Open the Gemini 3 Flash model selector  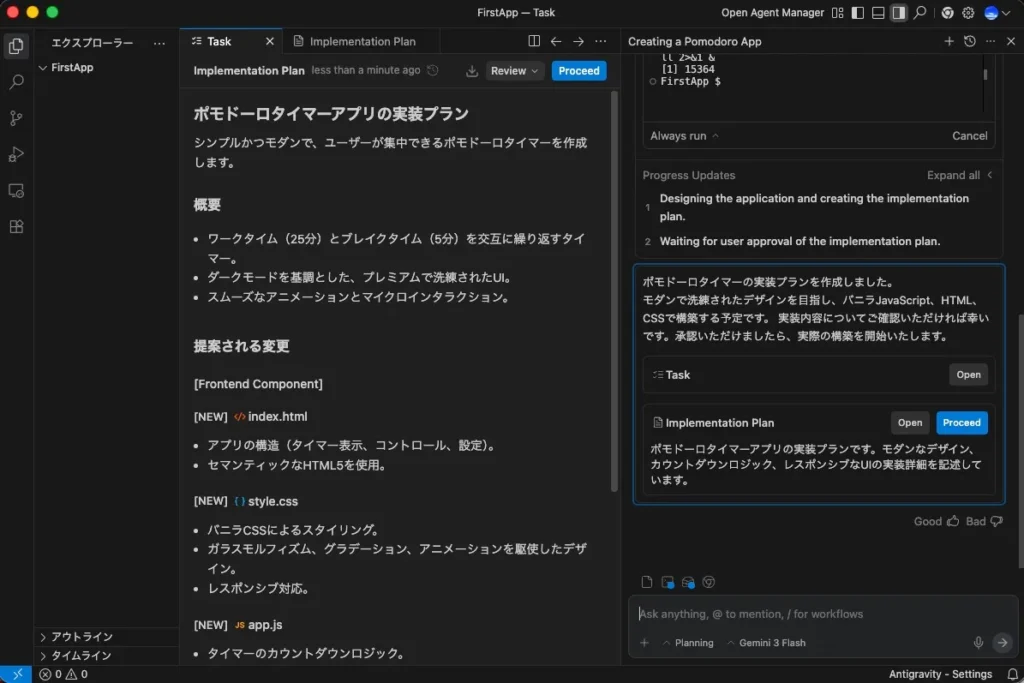point(766,643)
